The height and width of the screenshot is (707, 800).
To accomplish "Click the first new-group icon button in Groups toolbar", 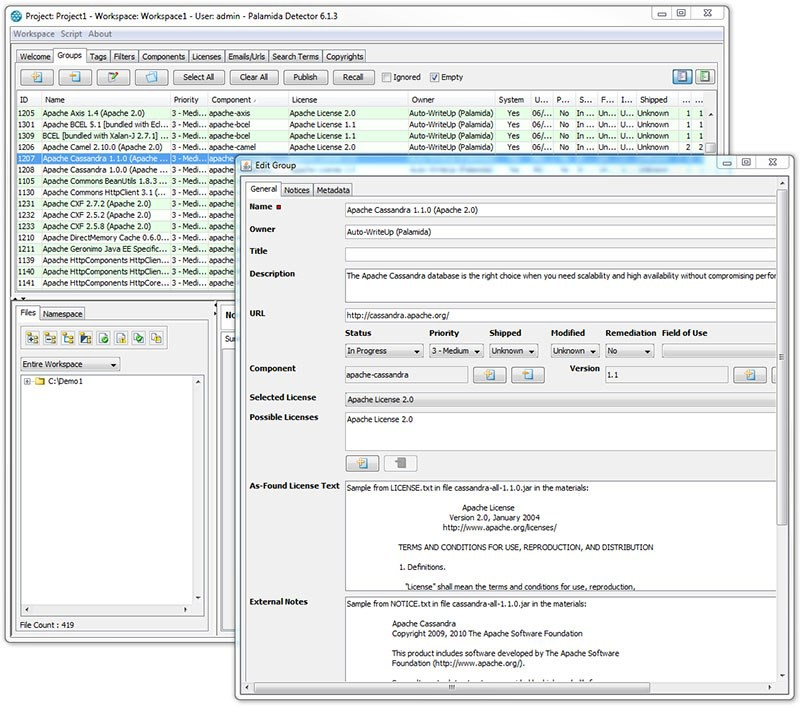I will [x=37, y=77].
